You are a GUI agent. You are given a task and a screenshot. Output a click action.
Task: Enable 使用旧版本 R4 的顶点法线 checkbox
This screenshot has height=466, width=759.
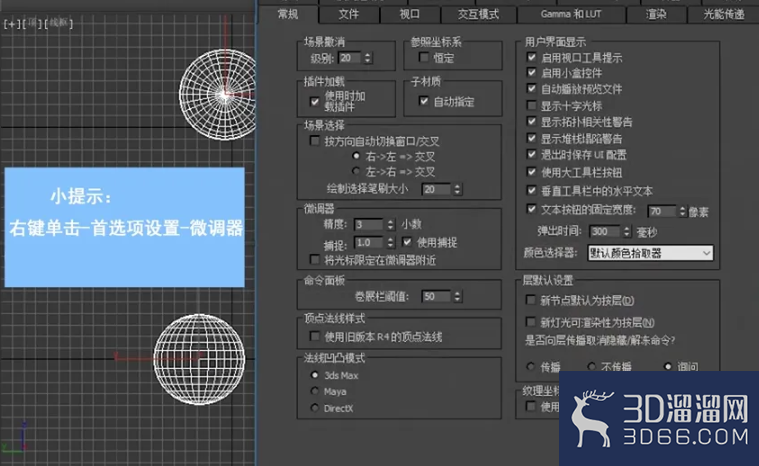[x=315, y=336]
